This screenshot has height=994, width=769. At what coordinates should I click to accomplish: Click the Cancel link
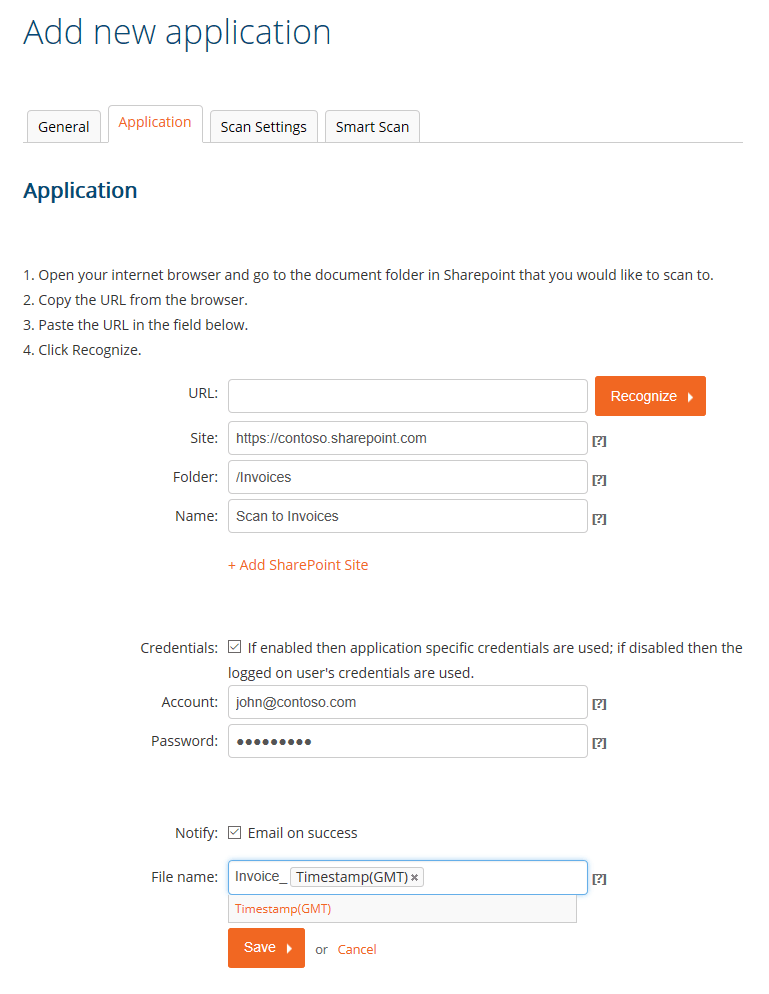pos(357,949)
